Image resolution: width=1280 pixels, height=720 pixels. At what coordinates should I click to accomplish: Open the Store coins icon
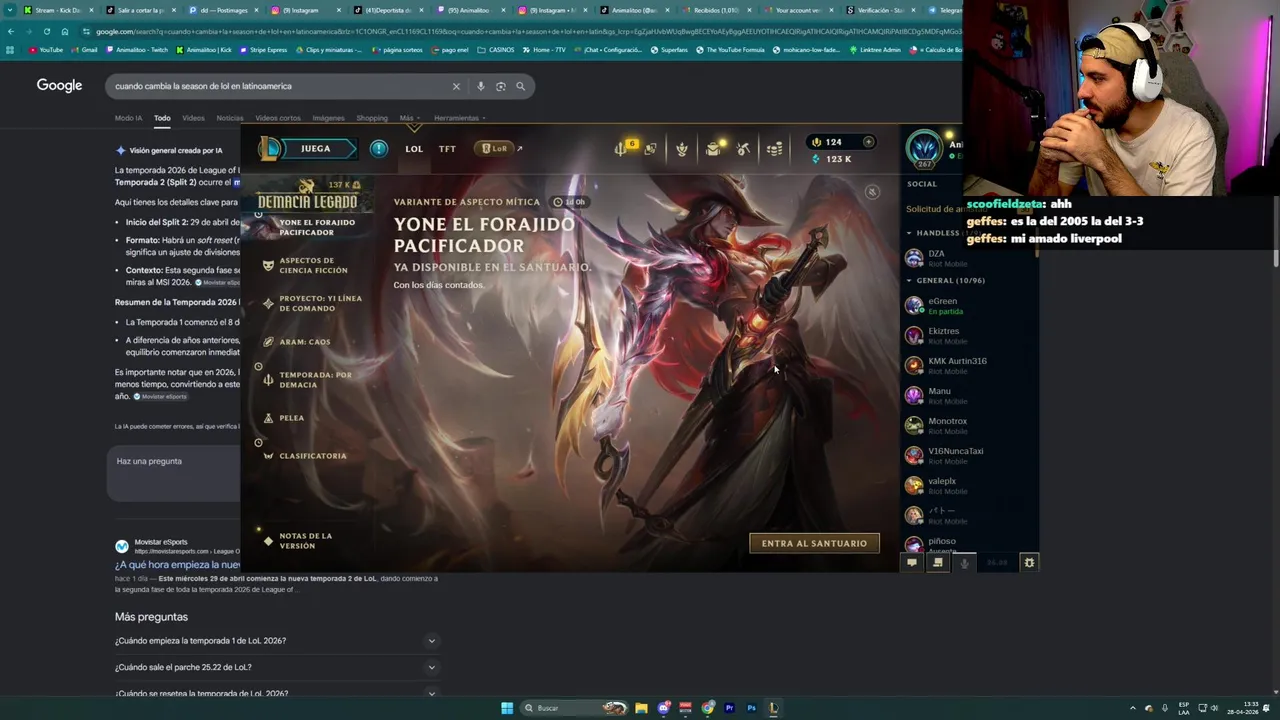click(x=774, y=149)
